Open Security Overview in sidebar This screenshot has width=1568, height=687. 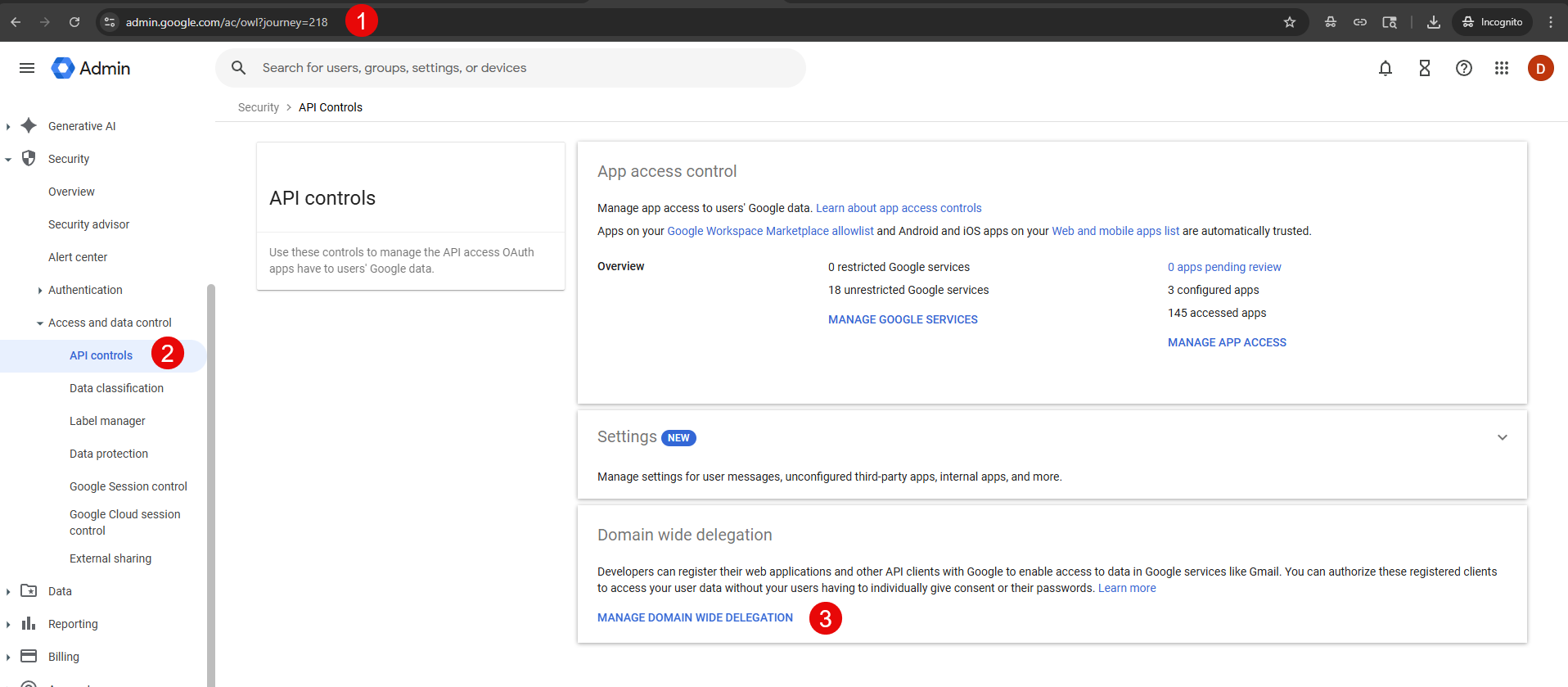coord(71,192)
